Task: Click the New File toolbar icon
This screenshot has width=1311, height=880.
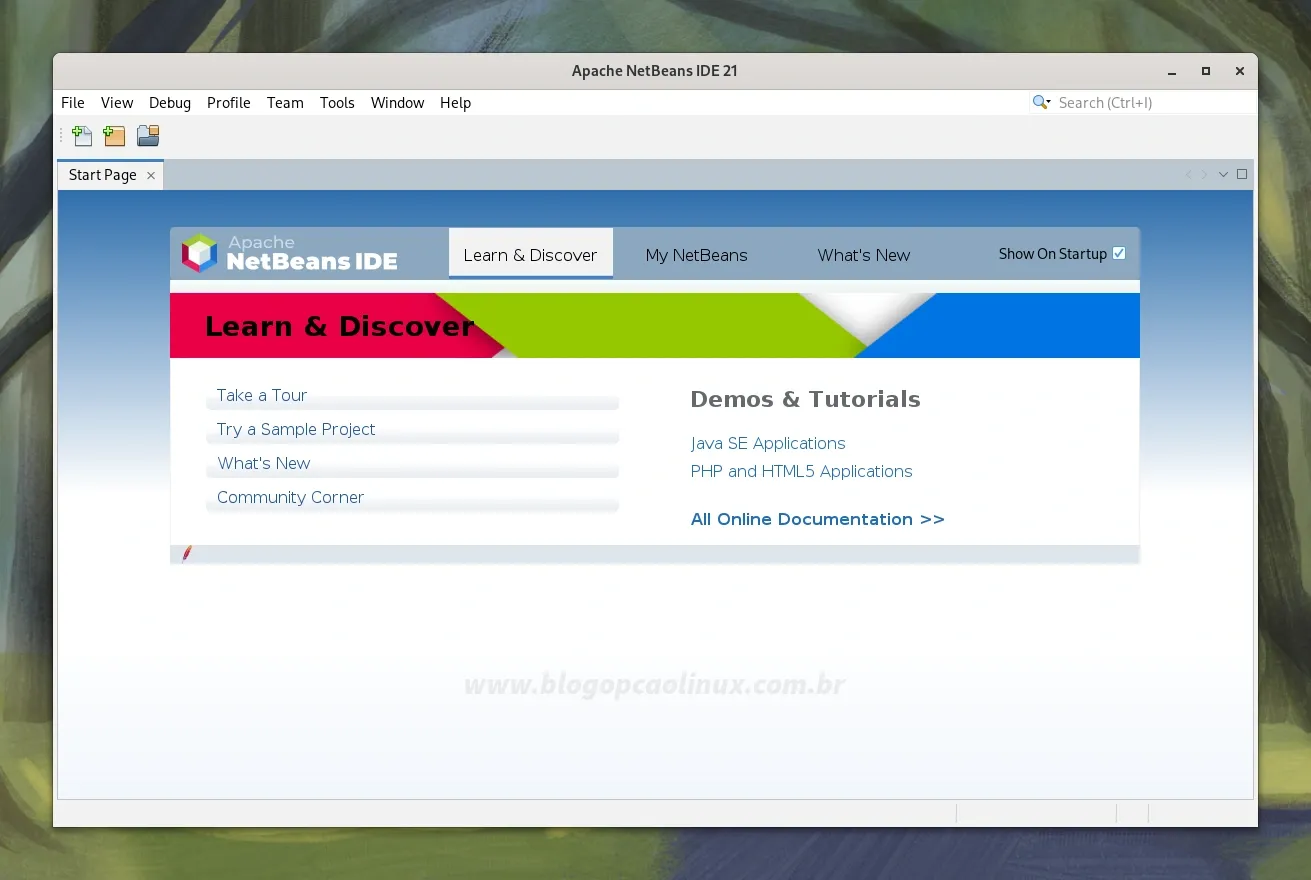Action: point(82,136)
